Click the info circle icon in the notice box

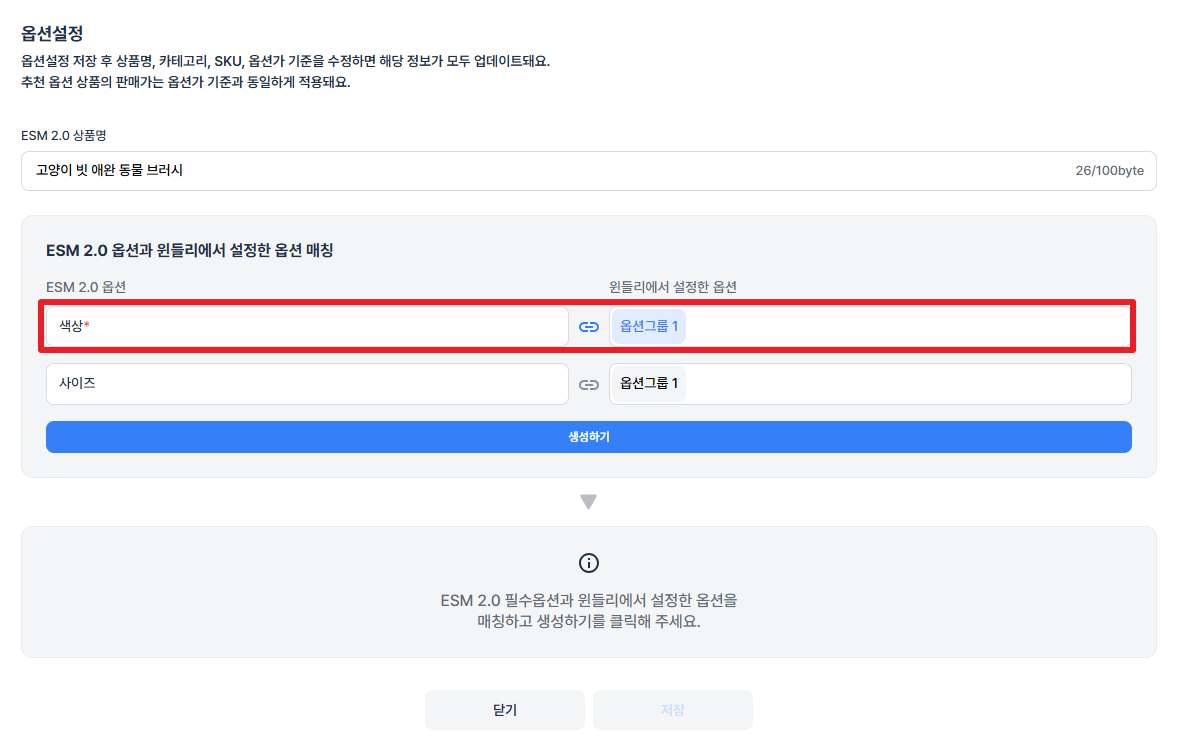pos(588,562)
